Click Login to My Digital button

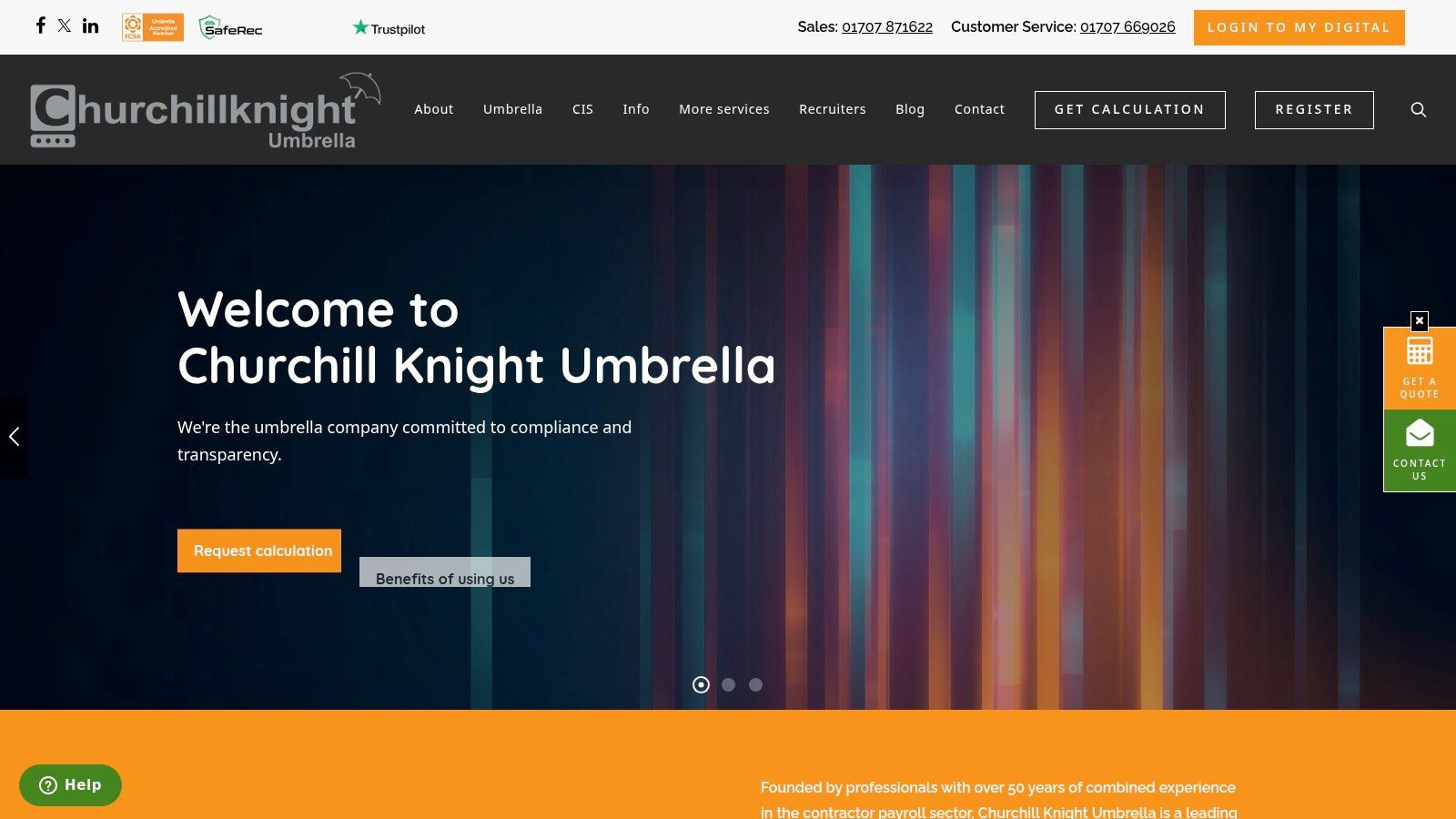1299,27
